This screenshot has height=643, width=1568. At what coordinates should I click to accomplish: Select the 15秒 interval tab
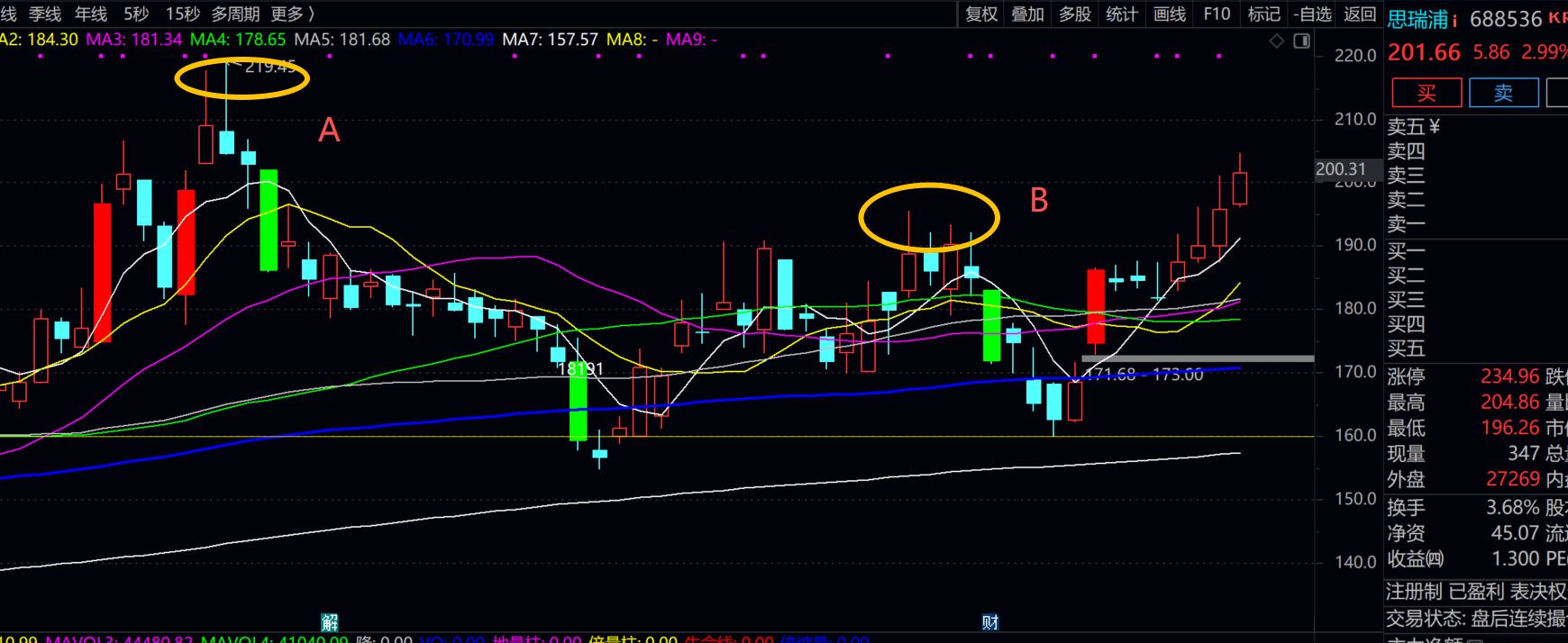(183, 14)
